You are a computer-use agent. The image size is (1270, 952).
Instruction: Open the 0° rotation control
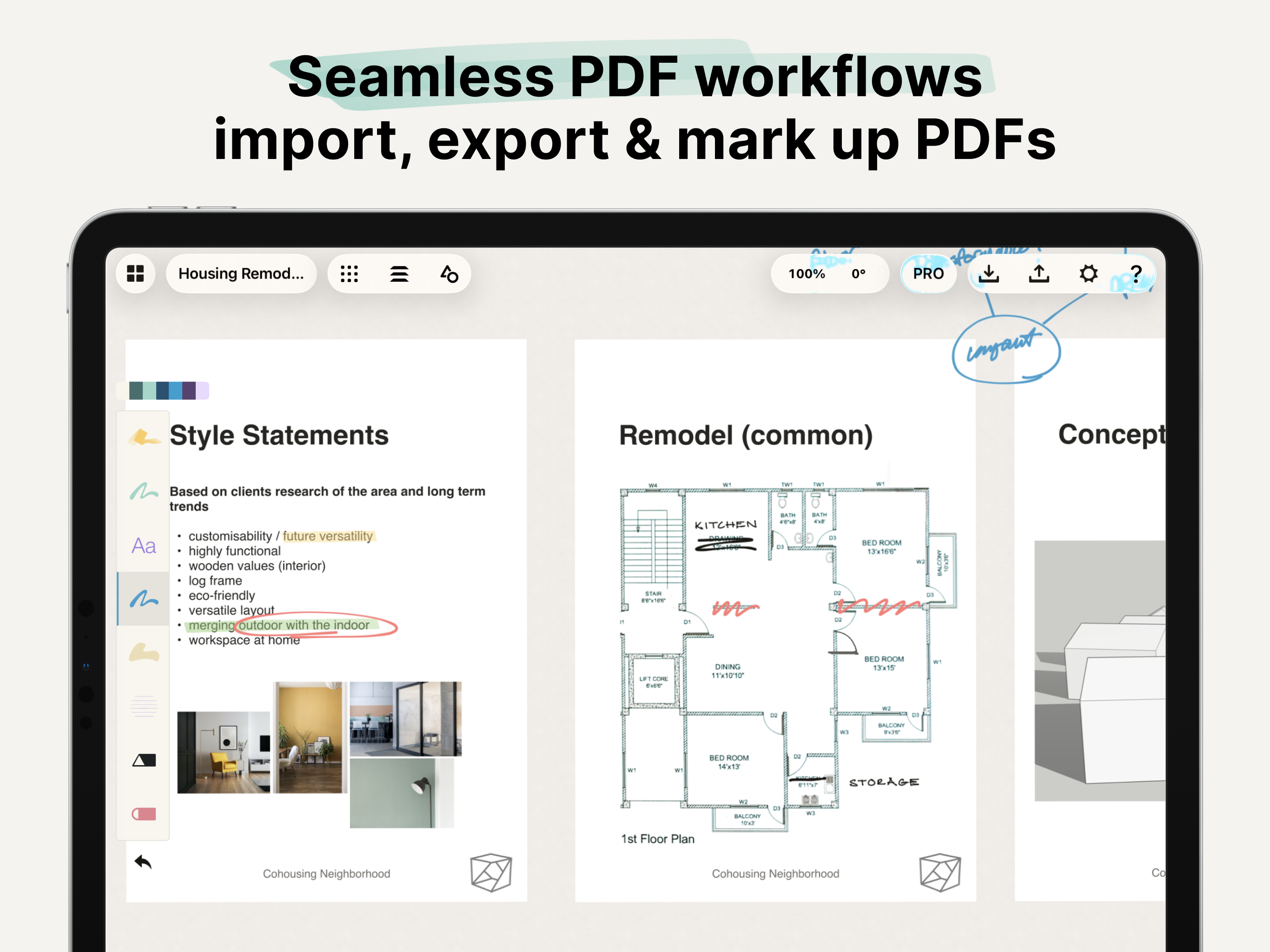click(x=858, y=274)
